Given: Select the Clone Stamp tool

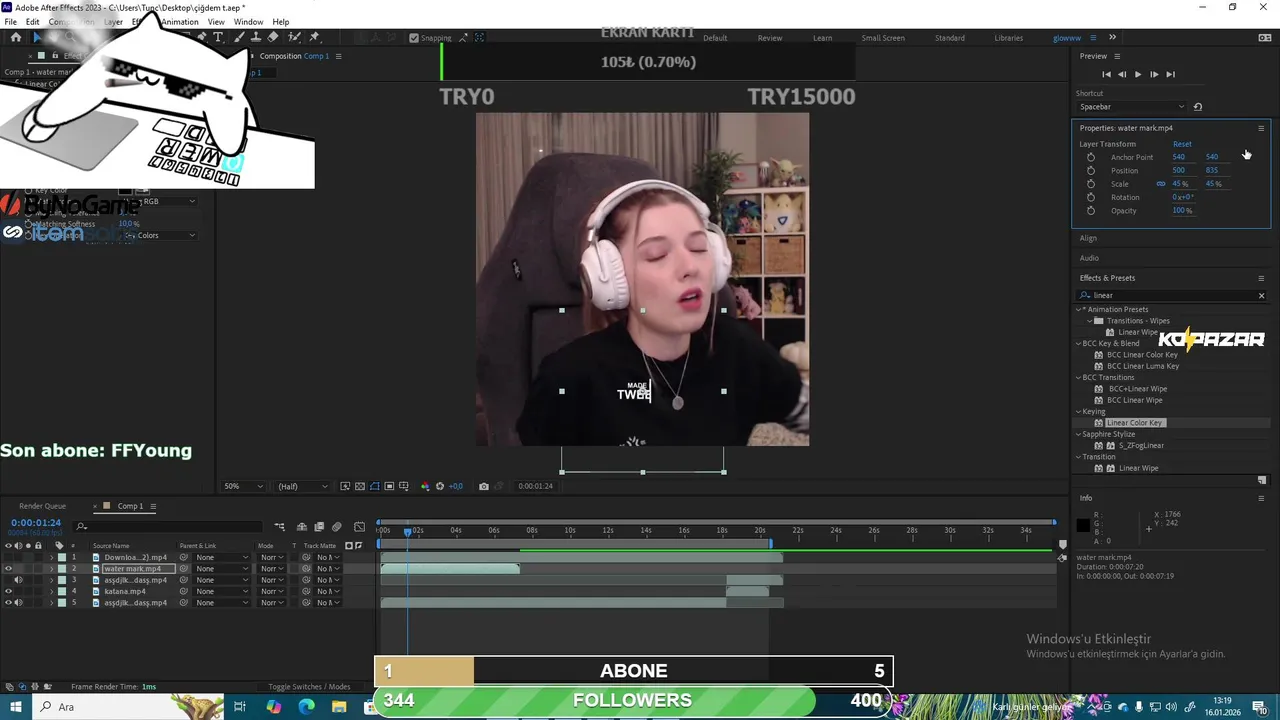Looking at the screenshot, I should [256, 37].
